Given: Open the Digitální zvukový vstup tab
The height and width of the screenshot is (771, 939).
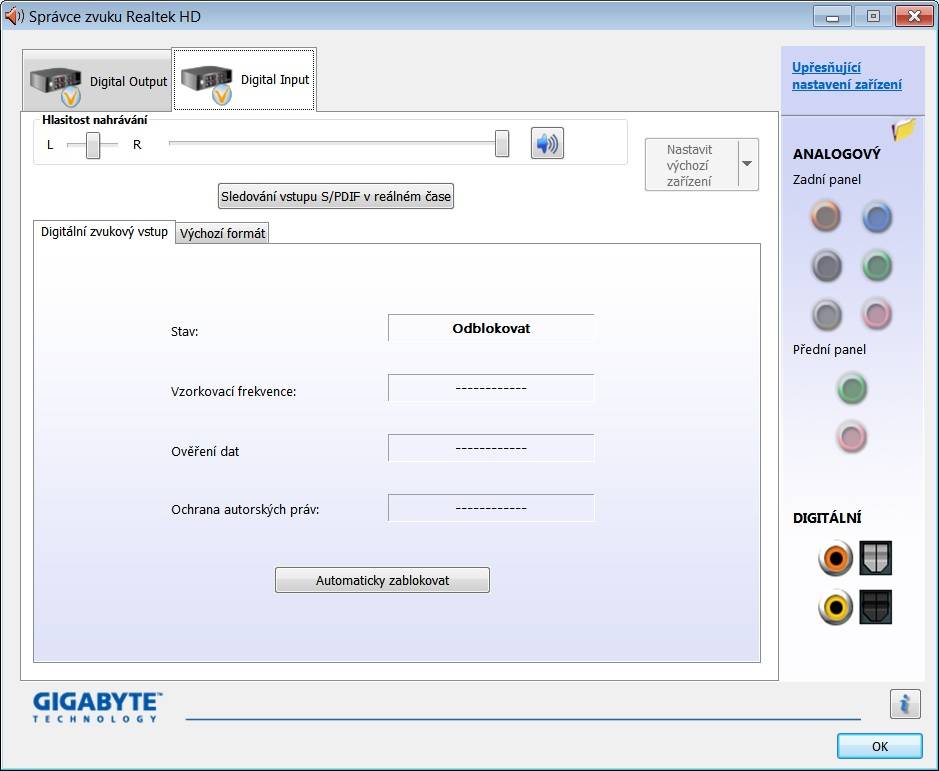Looking at the screenshot, I should click(104, 232).
